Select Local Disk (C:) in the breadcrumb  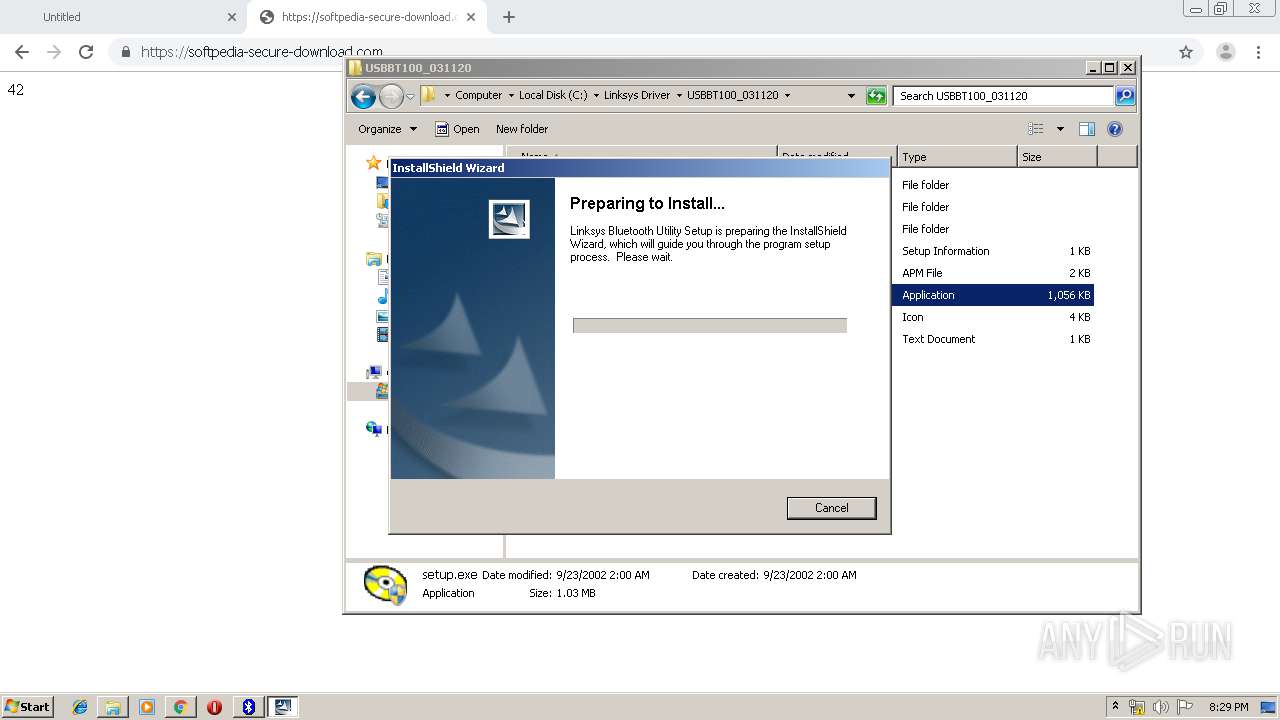[x=553, y=95]
